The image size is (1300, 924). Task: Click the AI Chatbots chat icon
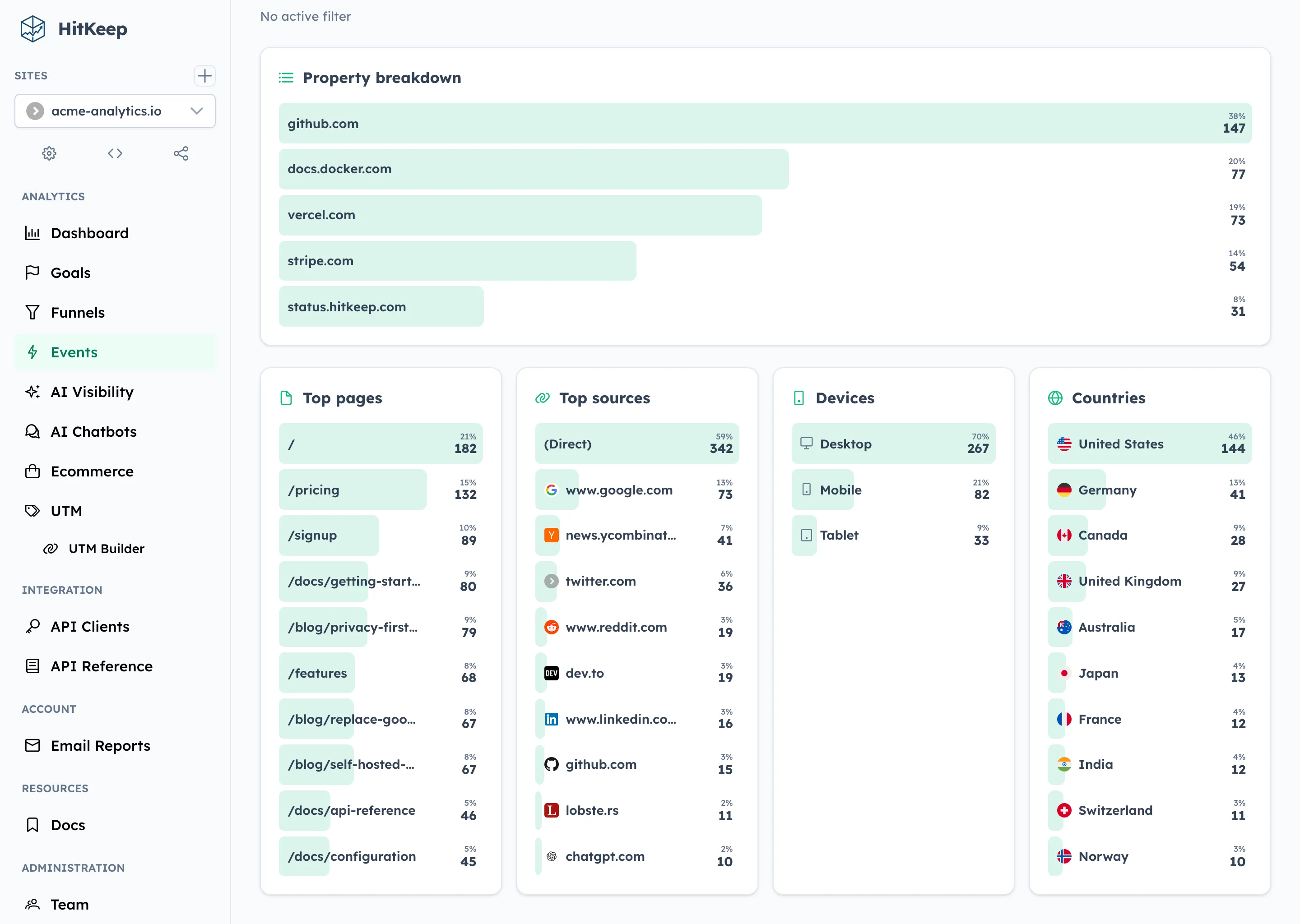(x=32, y=431)
